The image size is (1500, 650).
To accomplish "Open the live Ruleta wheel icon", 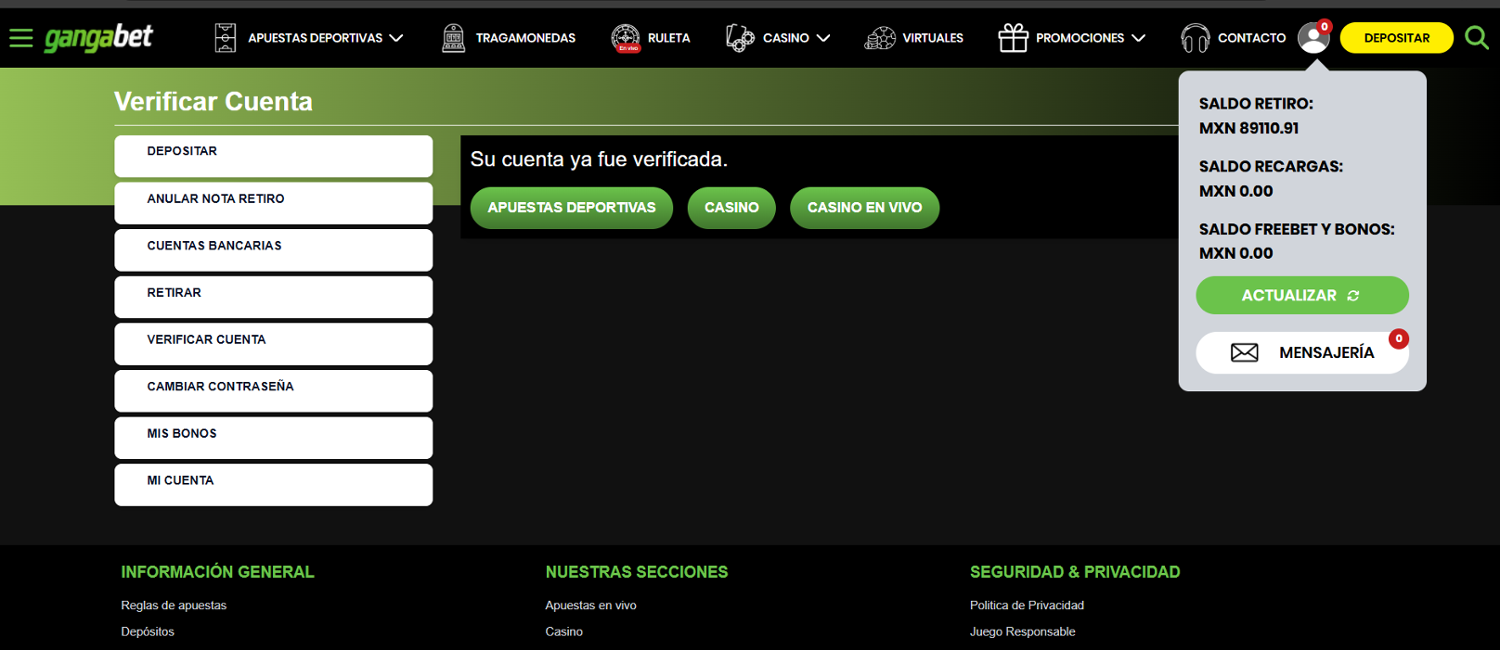I will pyautogui.click(x=626, y=38).
